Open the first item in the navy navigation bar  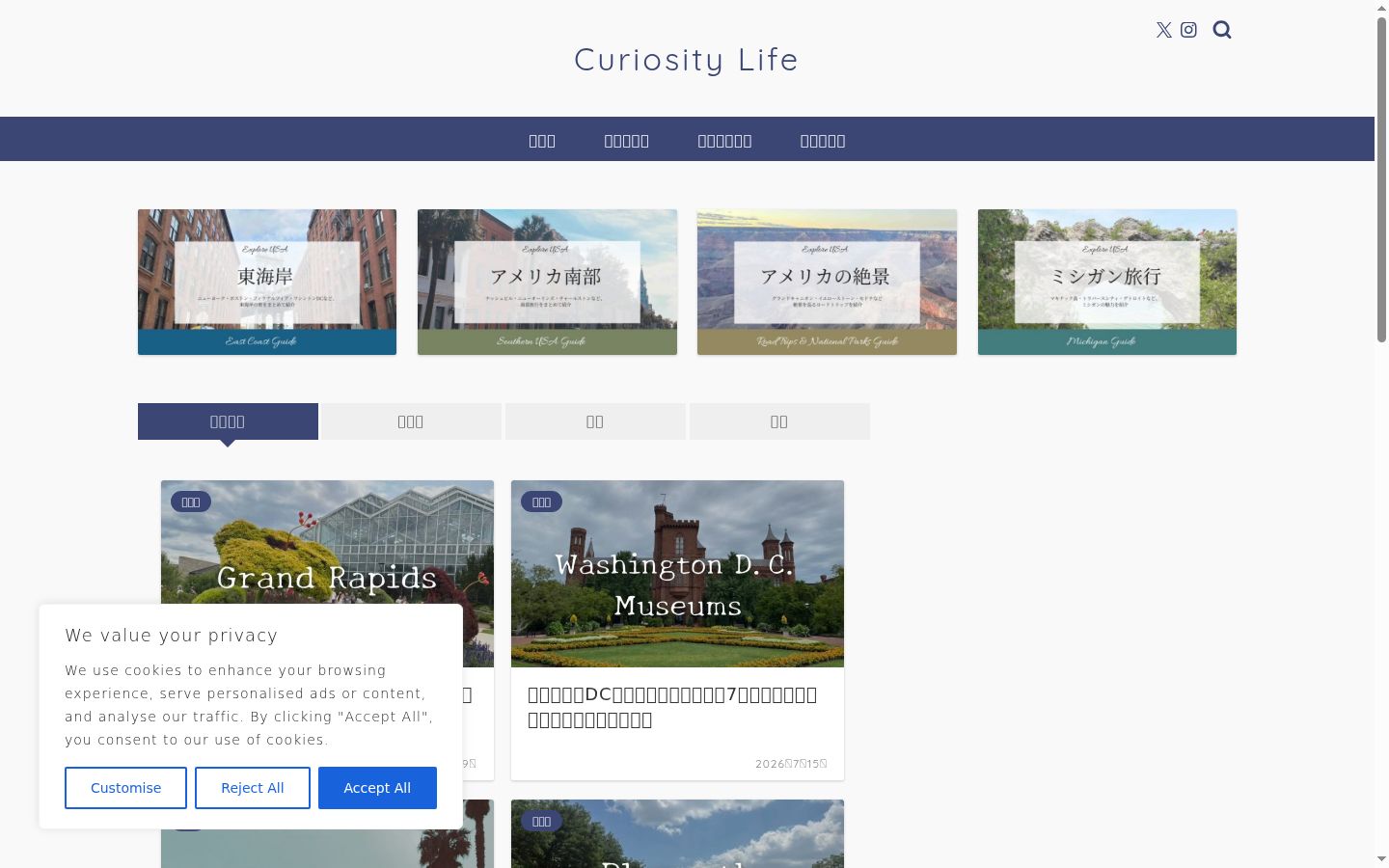(x=542, y=141)
